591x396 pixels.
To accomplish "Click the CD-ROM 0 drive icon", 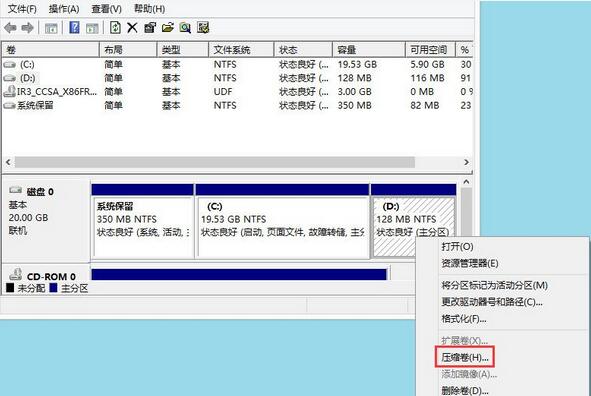I will tap(15, 274).
